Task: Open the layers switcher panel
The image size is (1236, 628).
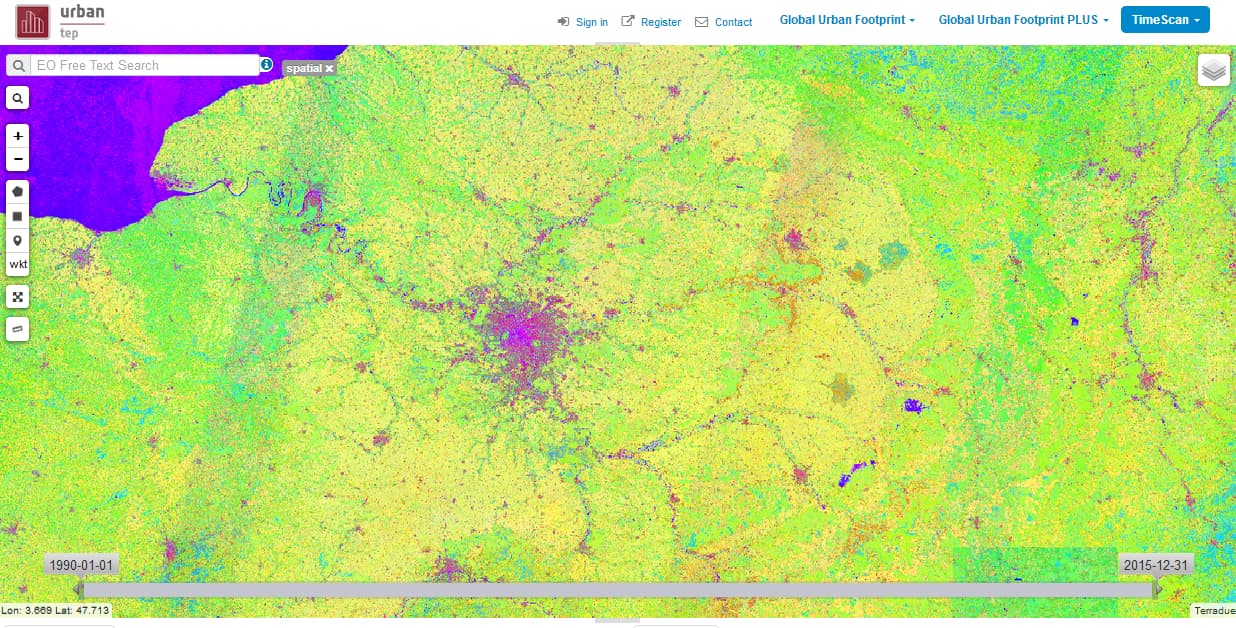Action: click(x=1213, y=70)
